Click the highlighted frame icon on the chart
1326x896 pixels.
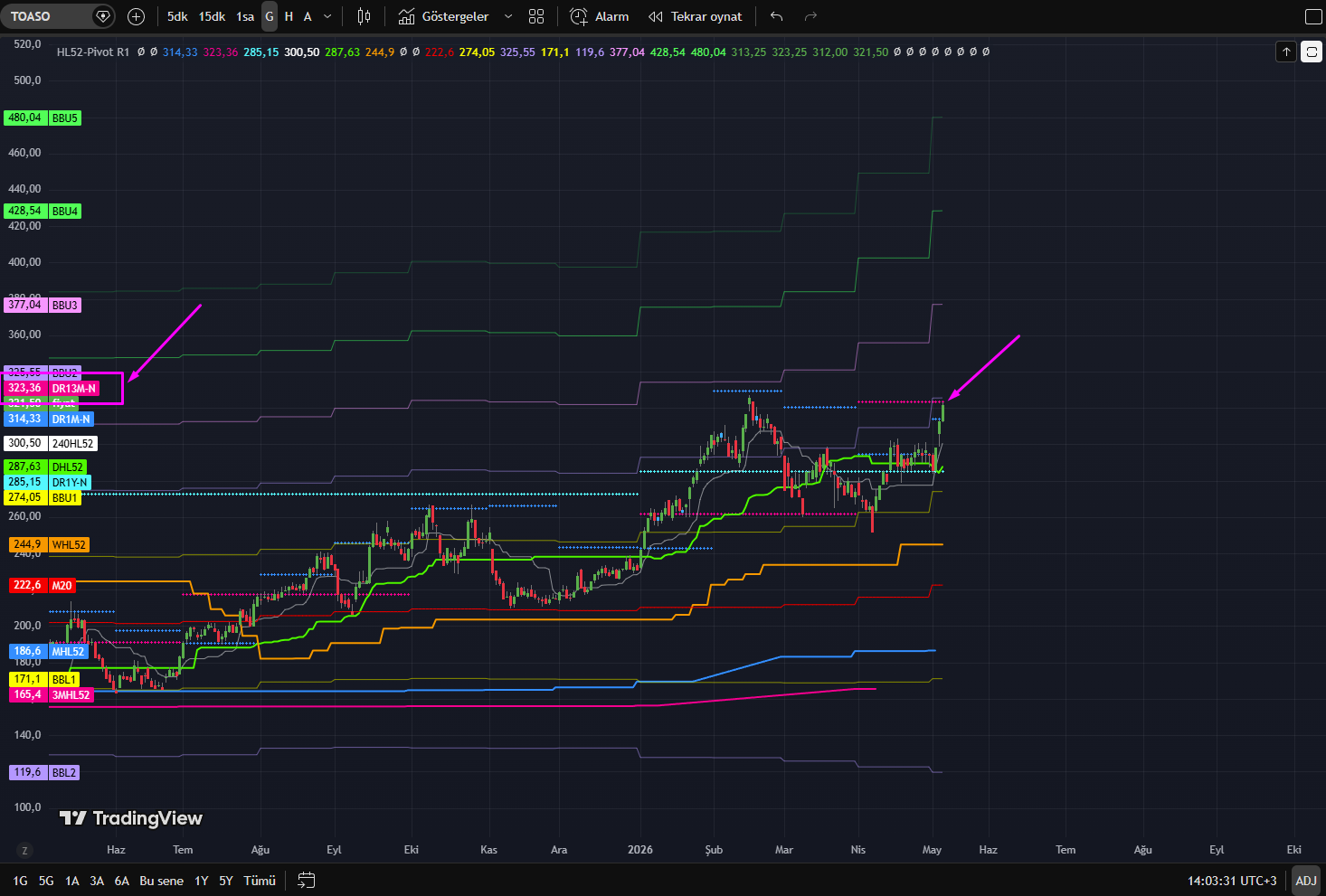coord(1312,52)
